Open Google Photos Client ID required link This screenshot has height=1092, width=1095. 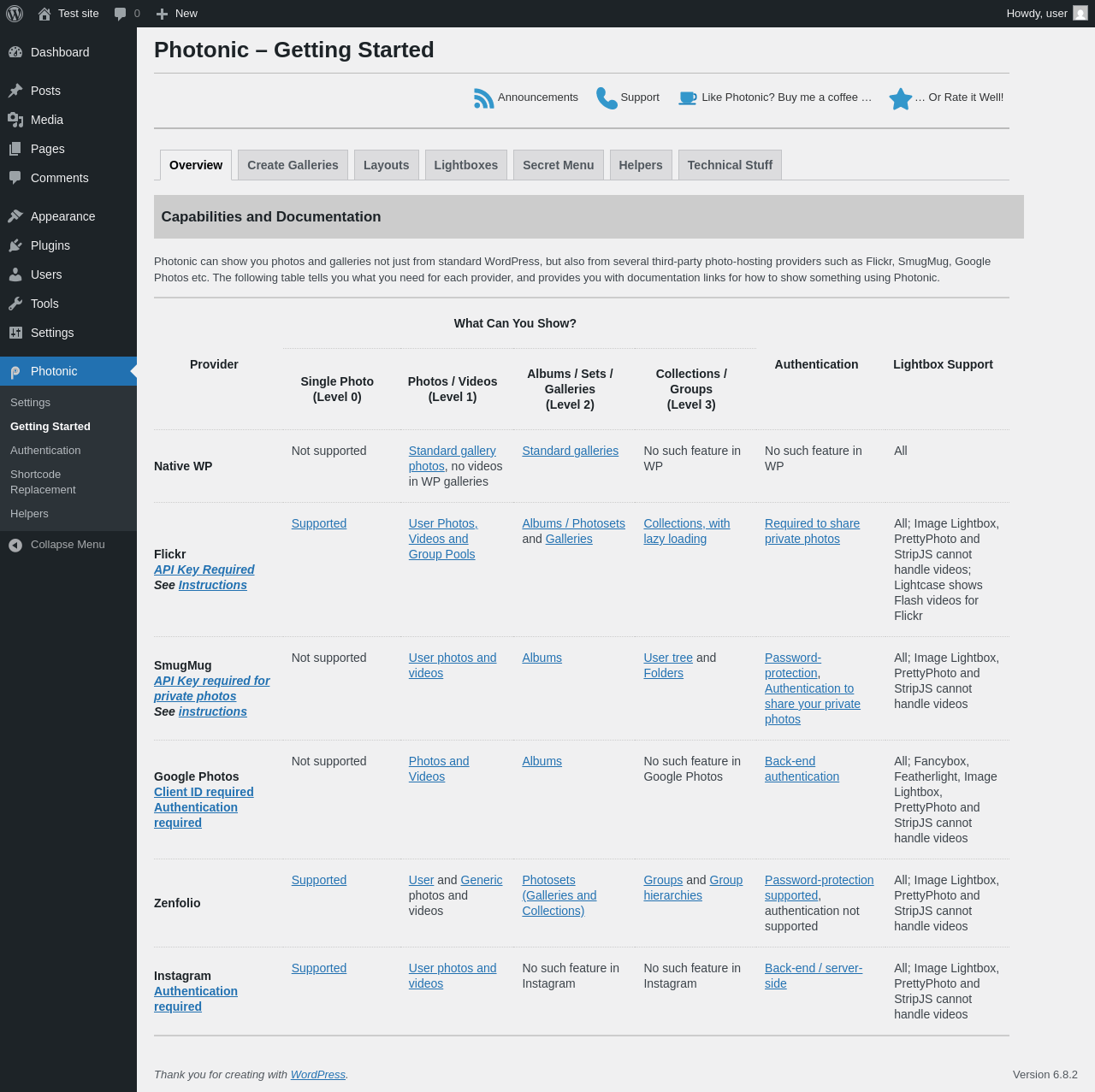pyautogui.click(x=204, y=792)
